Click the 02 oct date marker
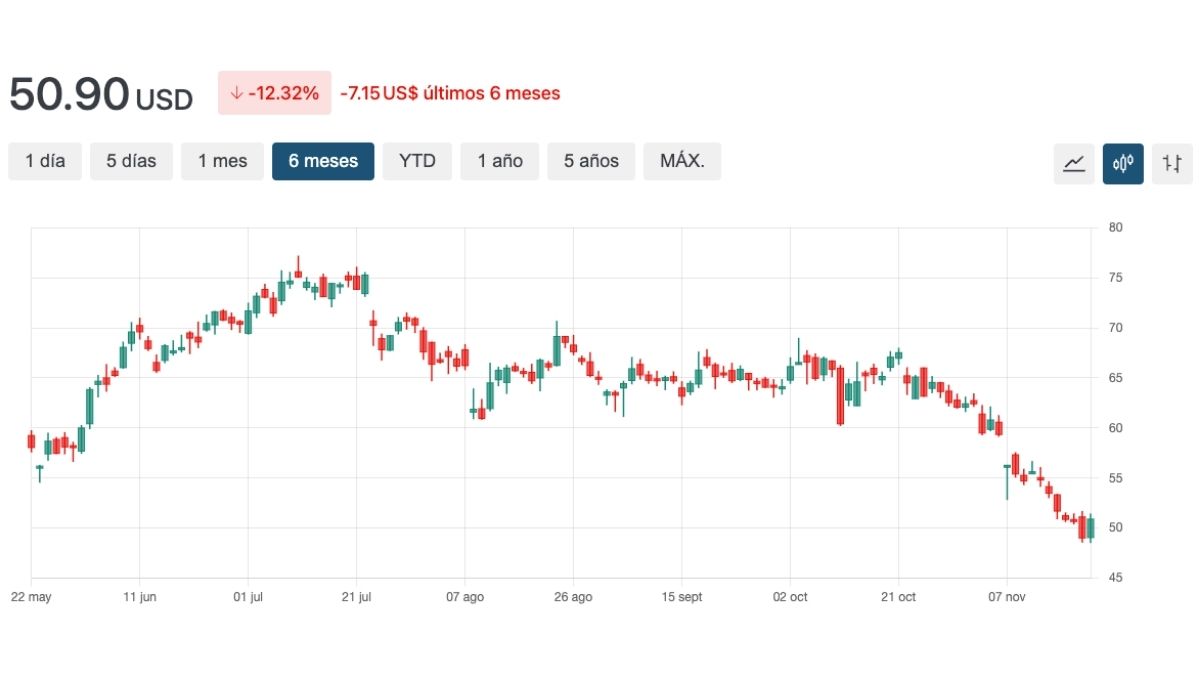The width and height of the screenshot is (1200, 675). pyautogui.click(x=790, y=597)
